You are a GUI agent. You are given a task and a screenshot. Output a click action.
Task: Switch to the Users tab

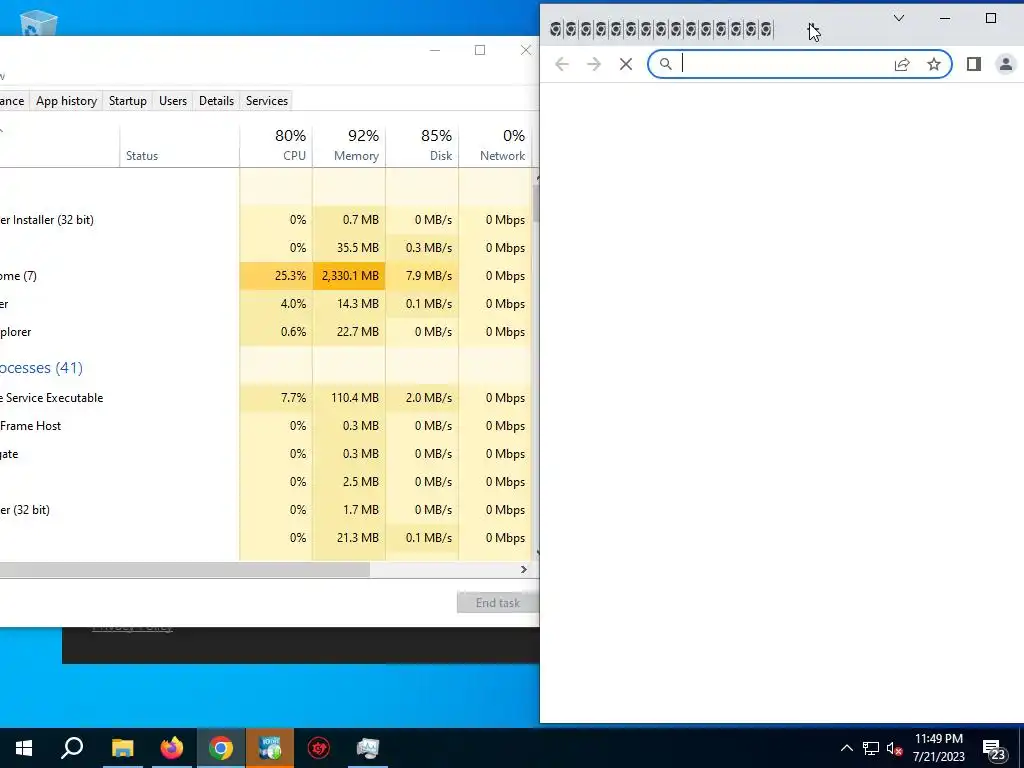pos(172,101)
